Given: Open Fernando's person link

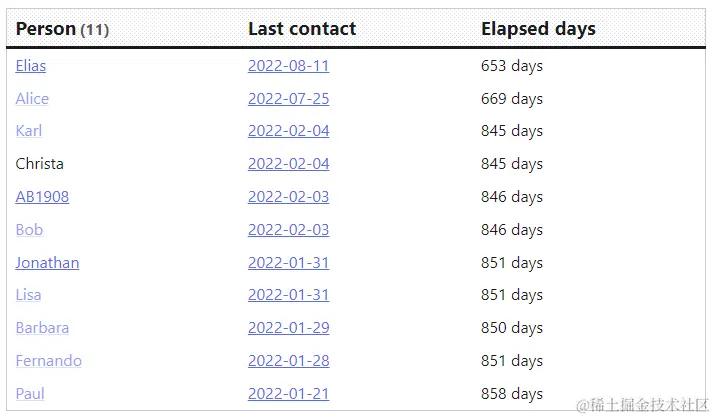Looking at the screenshot, I should coord(48,361).
